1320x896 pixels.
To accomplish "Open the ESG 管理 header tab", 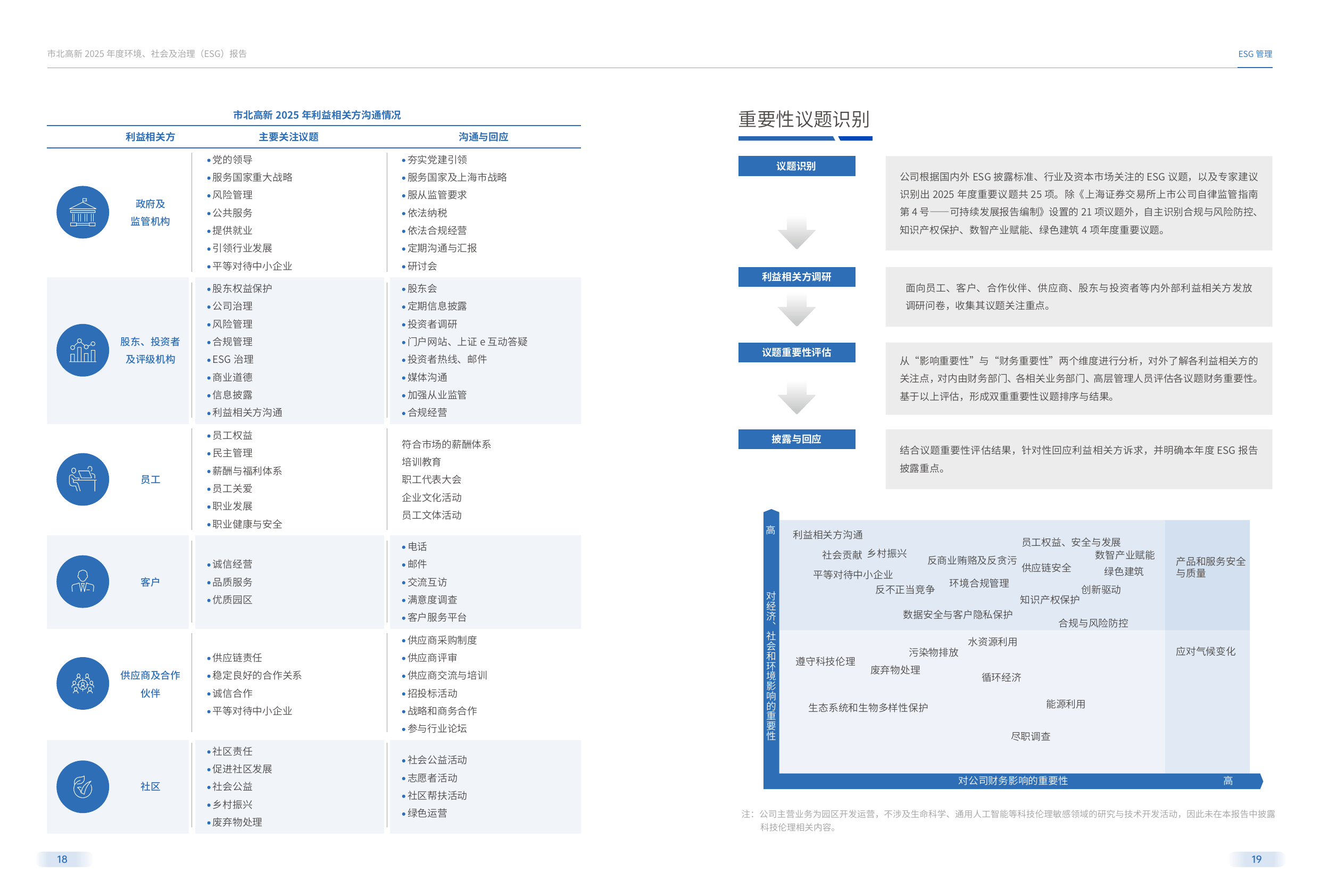I will [x=1255, y=54].
